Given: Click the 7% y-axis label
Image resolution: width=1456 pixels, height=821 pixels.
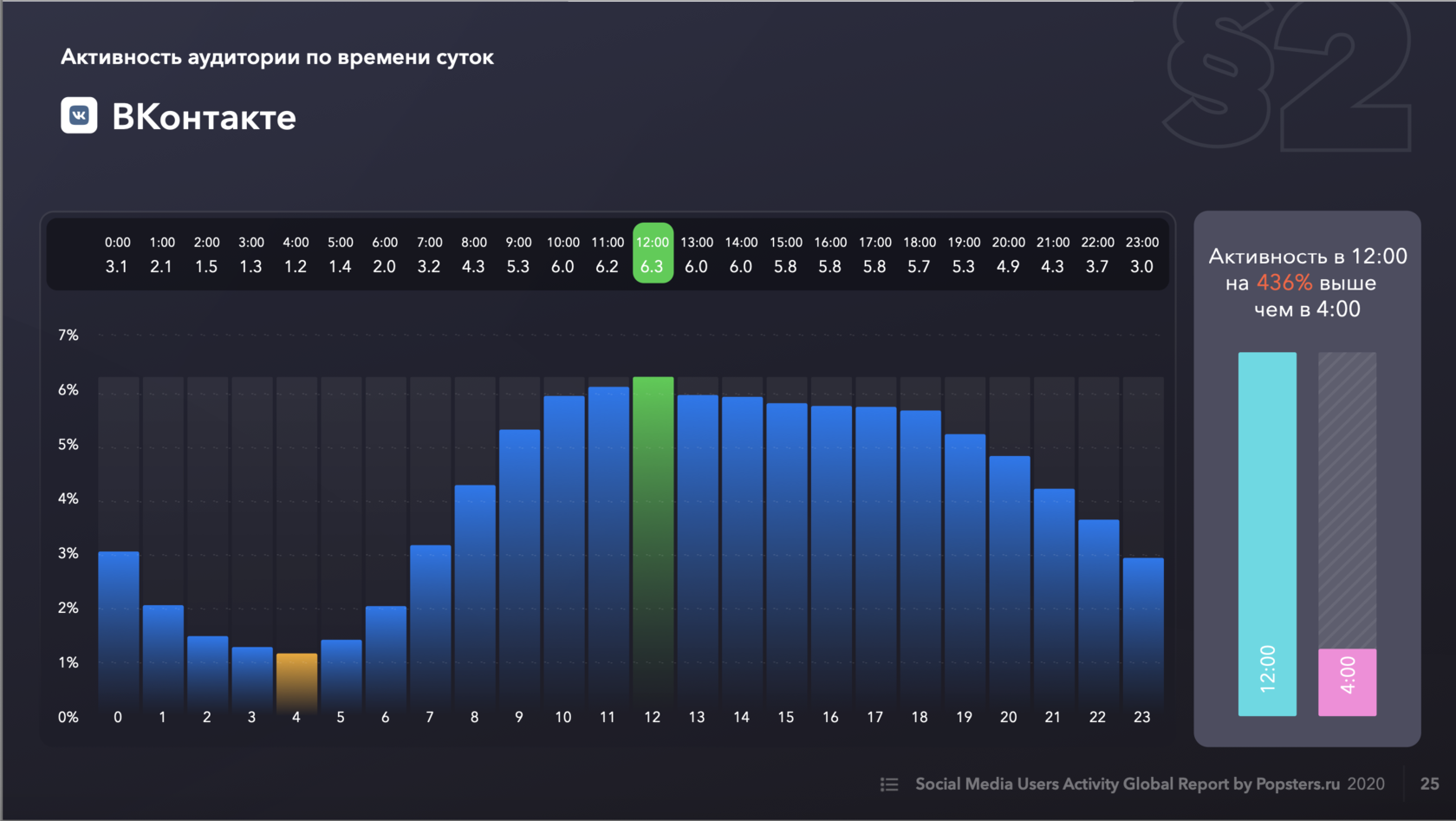Looking at the screenshot, I should (68, 335).
